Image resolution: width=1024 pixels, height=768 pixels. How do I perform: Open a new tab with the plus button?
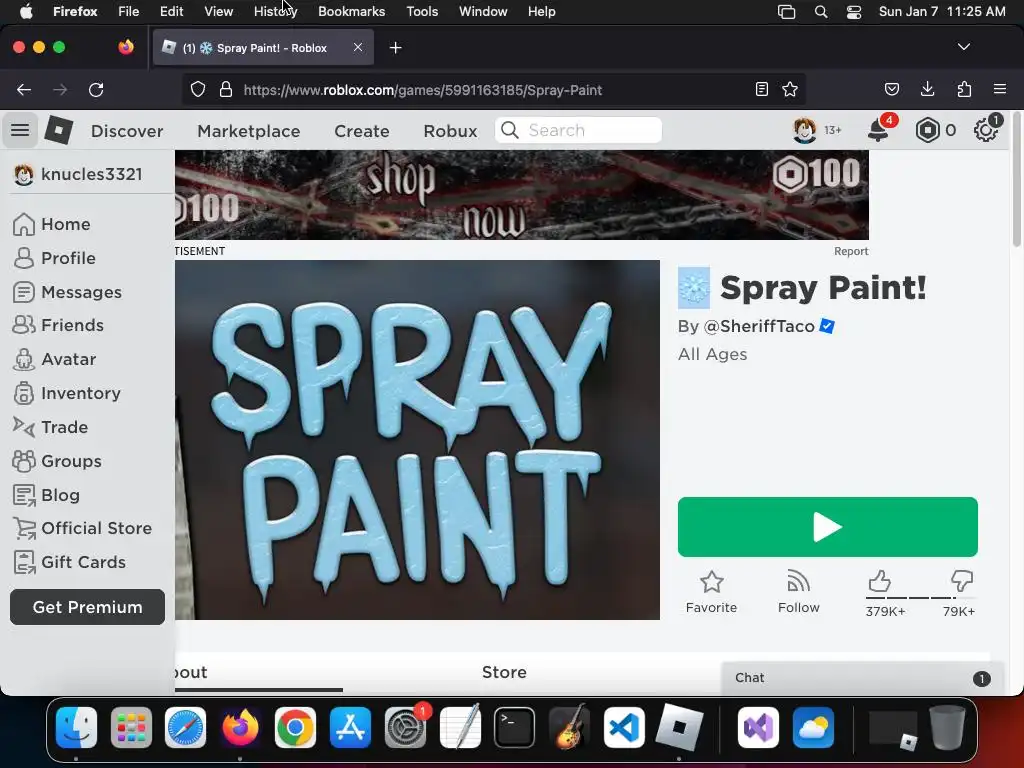click(396, 48)
